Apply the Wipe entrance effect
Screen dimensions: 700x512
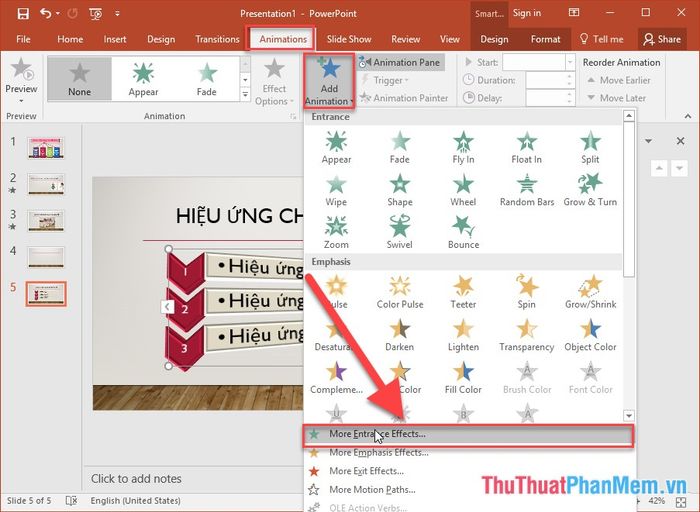(336, 190)
